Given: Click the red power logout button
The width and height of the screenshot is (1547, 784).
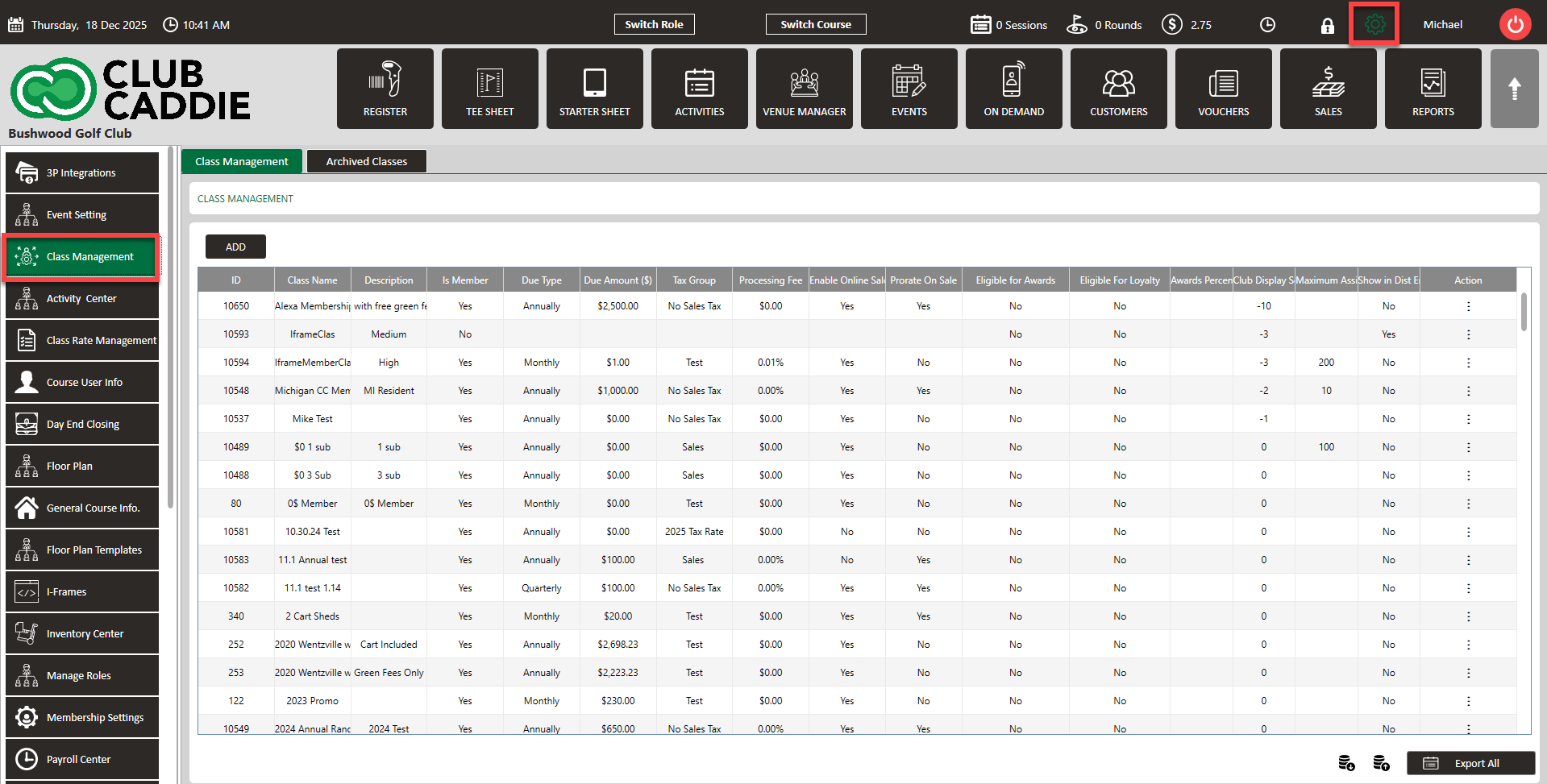Looking at the screenshot, I should pyautogui.click(x=1515, y=25).
